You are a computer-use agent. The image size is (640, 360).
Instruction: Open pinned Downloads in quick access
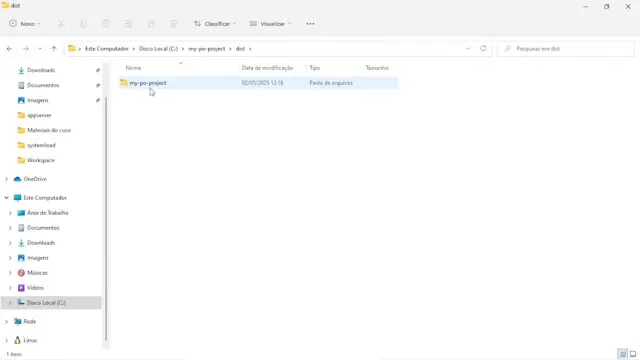pos(41,70)
